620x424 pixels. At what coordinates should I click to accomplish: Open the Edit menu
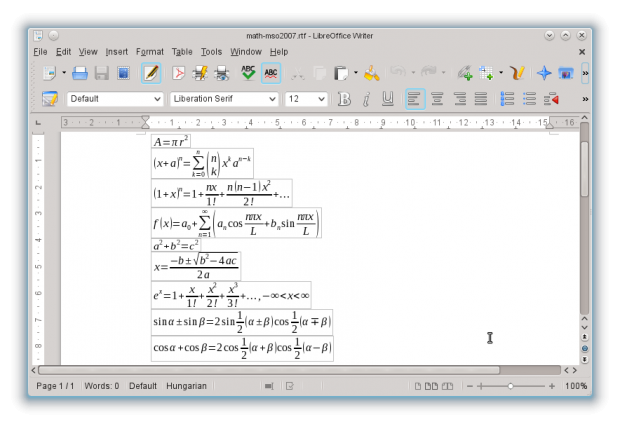coord(63,52)
